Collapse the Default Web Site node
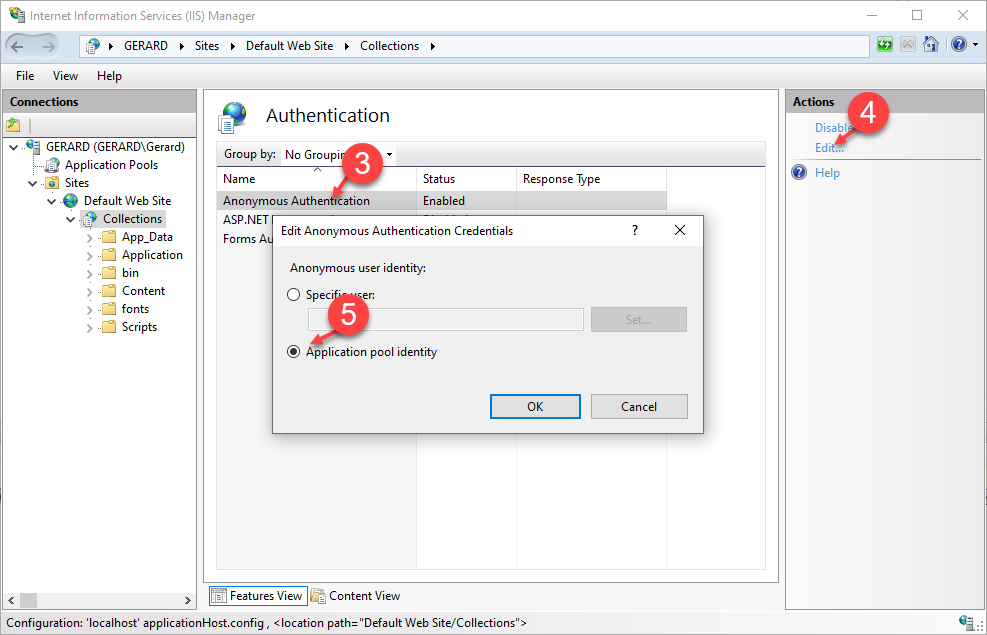The width and height of the screenshot is (987, 635). click(x=52, y=201)
